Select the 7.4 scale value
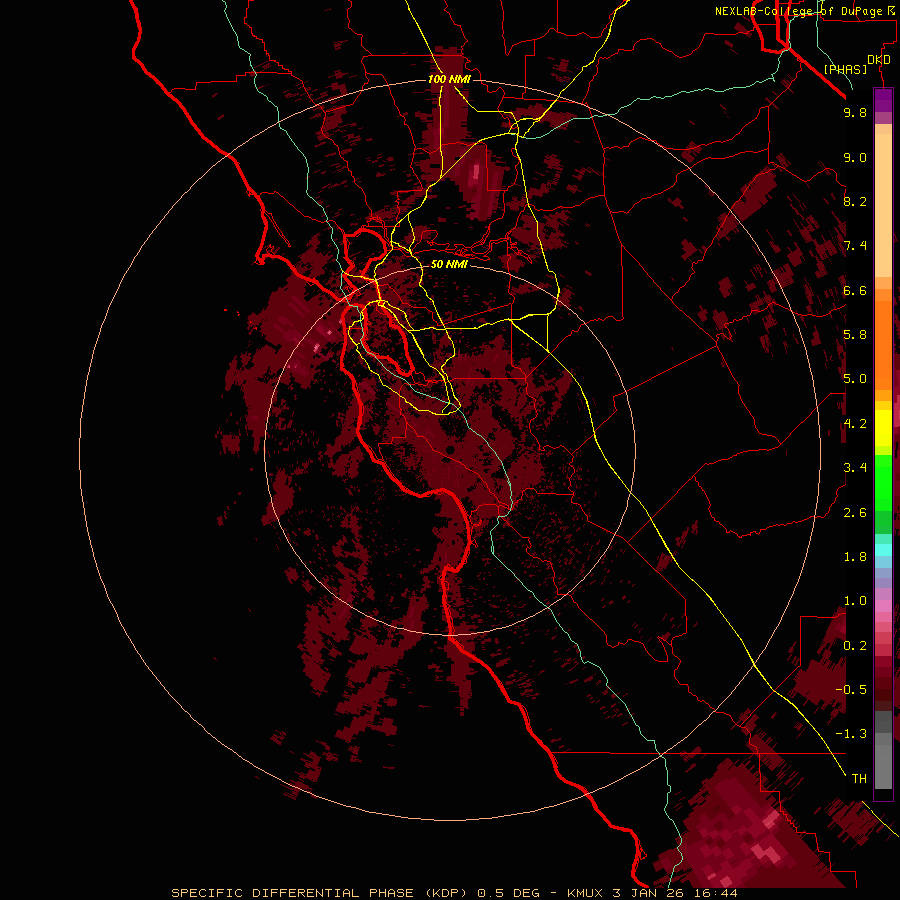 pos(855,246)
